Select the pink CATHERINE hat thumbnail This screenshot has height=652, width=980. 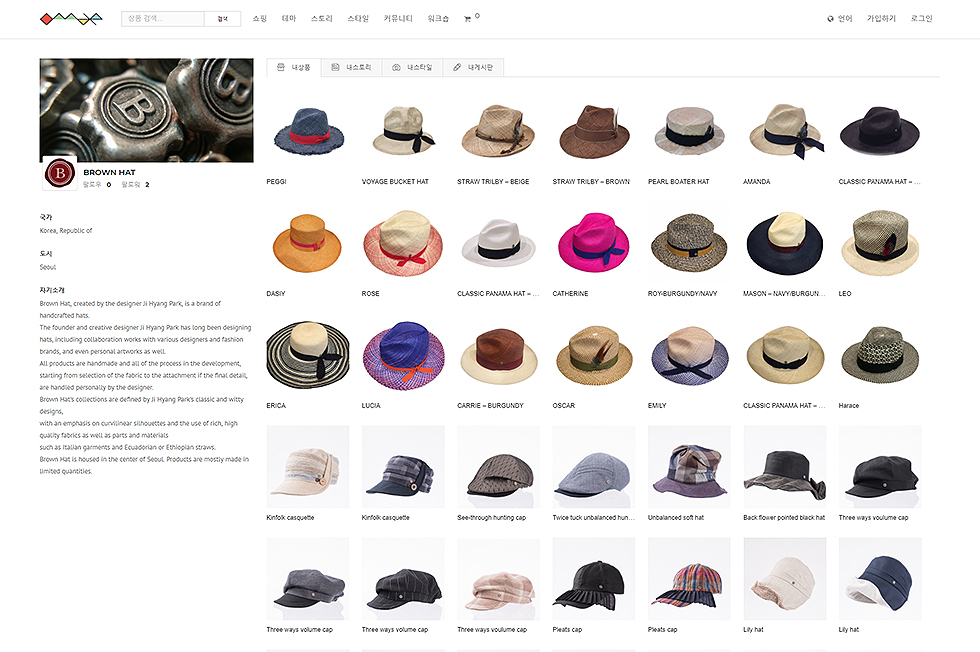click(x=594, y=244)
